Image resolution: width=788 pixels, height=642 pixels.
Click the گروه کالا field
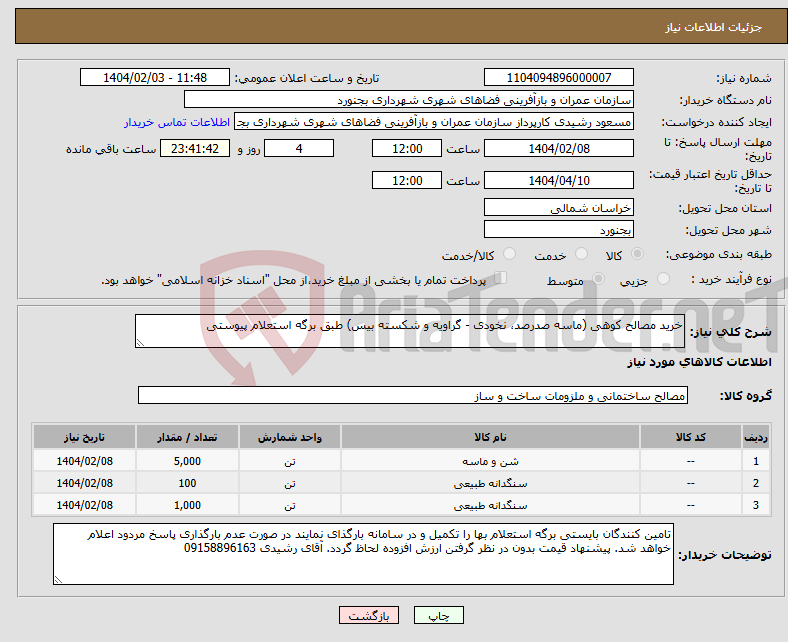pyautogui.click(x=413, y=395)
